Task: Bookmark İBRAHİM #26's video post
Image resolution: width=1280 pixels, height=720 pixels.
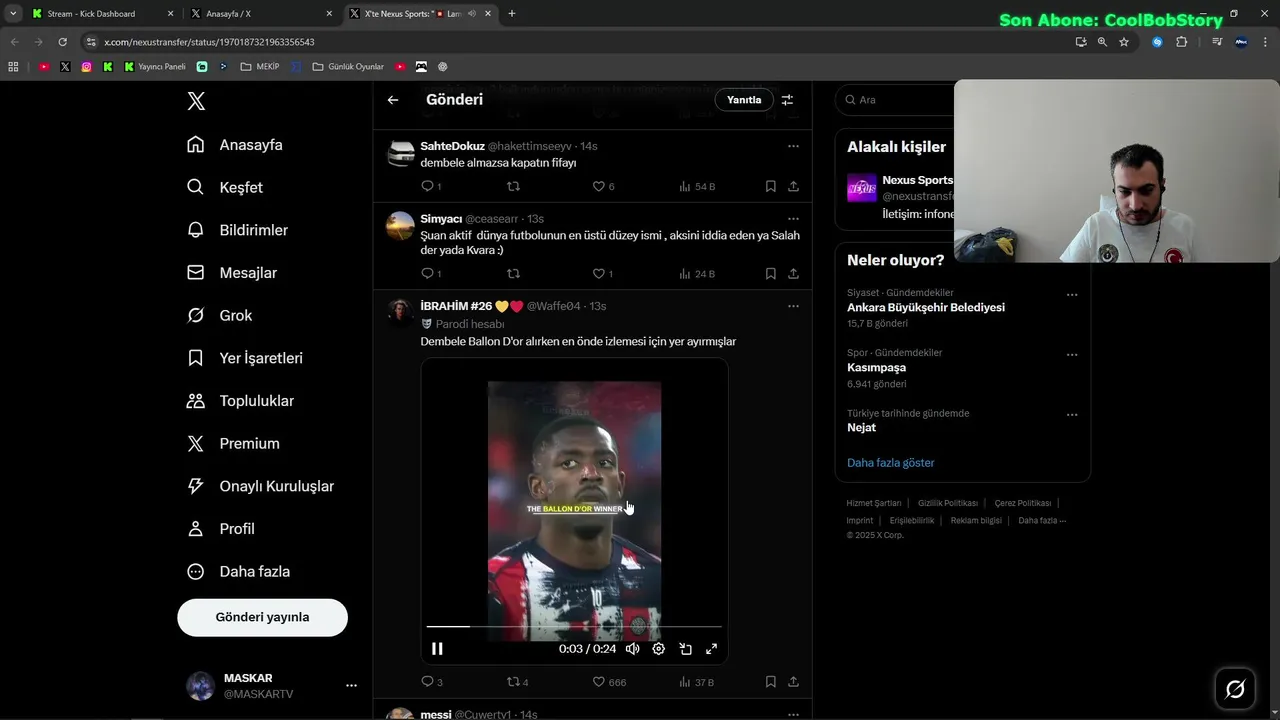Action: click(770, 682)
